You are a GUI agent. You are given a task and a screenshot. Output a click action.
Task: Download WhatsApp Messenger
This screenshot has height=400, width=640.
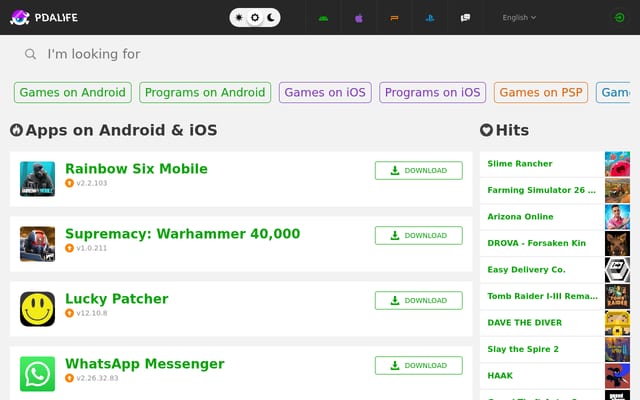click(x=419, y=365)
